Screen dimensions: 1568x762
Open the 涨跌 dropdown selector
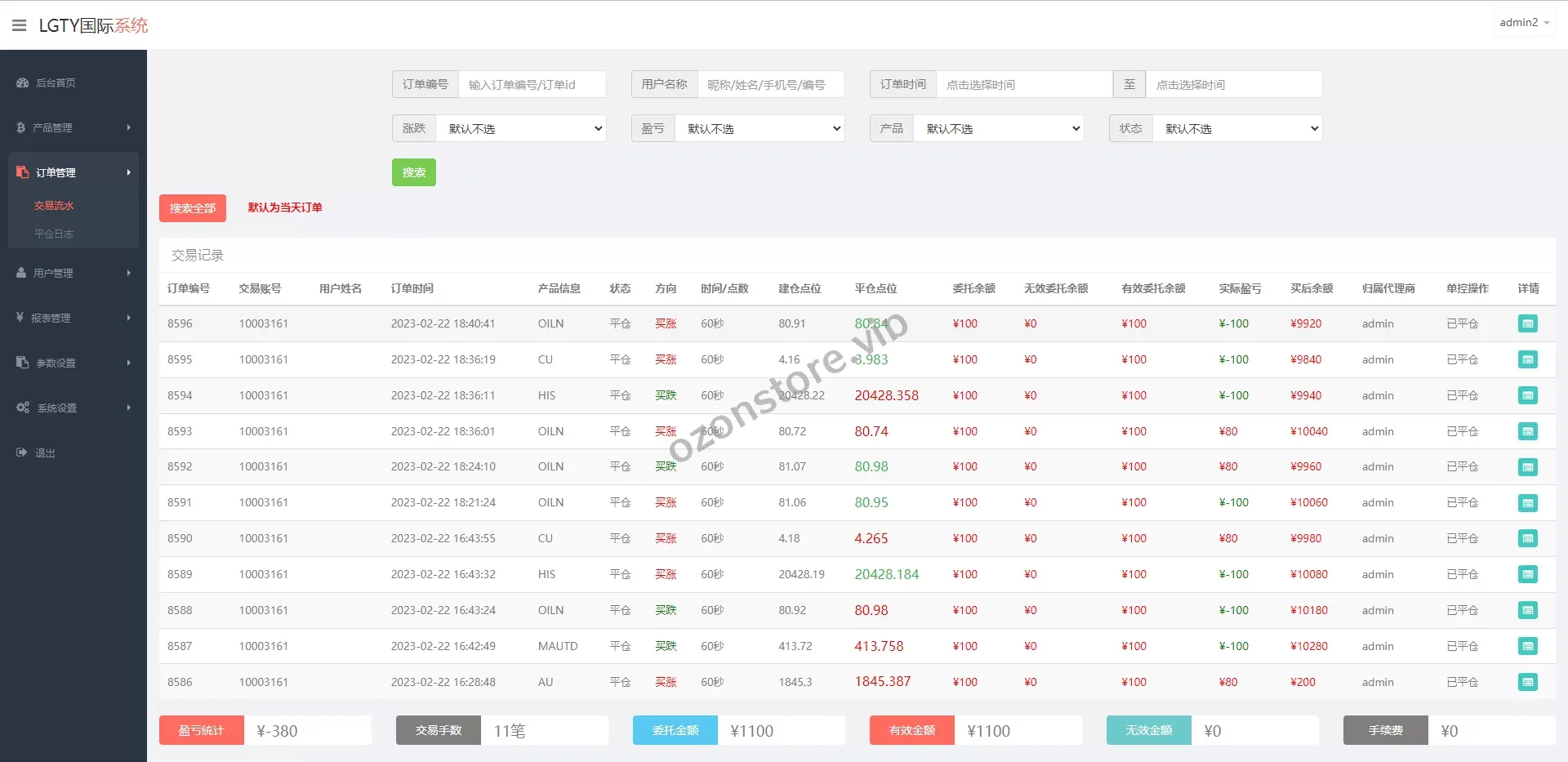click(521, 128)
